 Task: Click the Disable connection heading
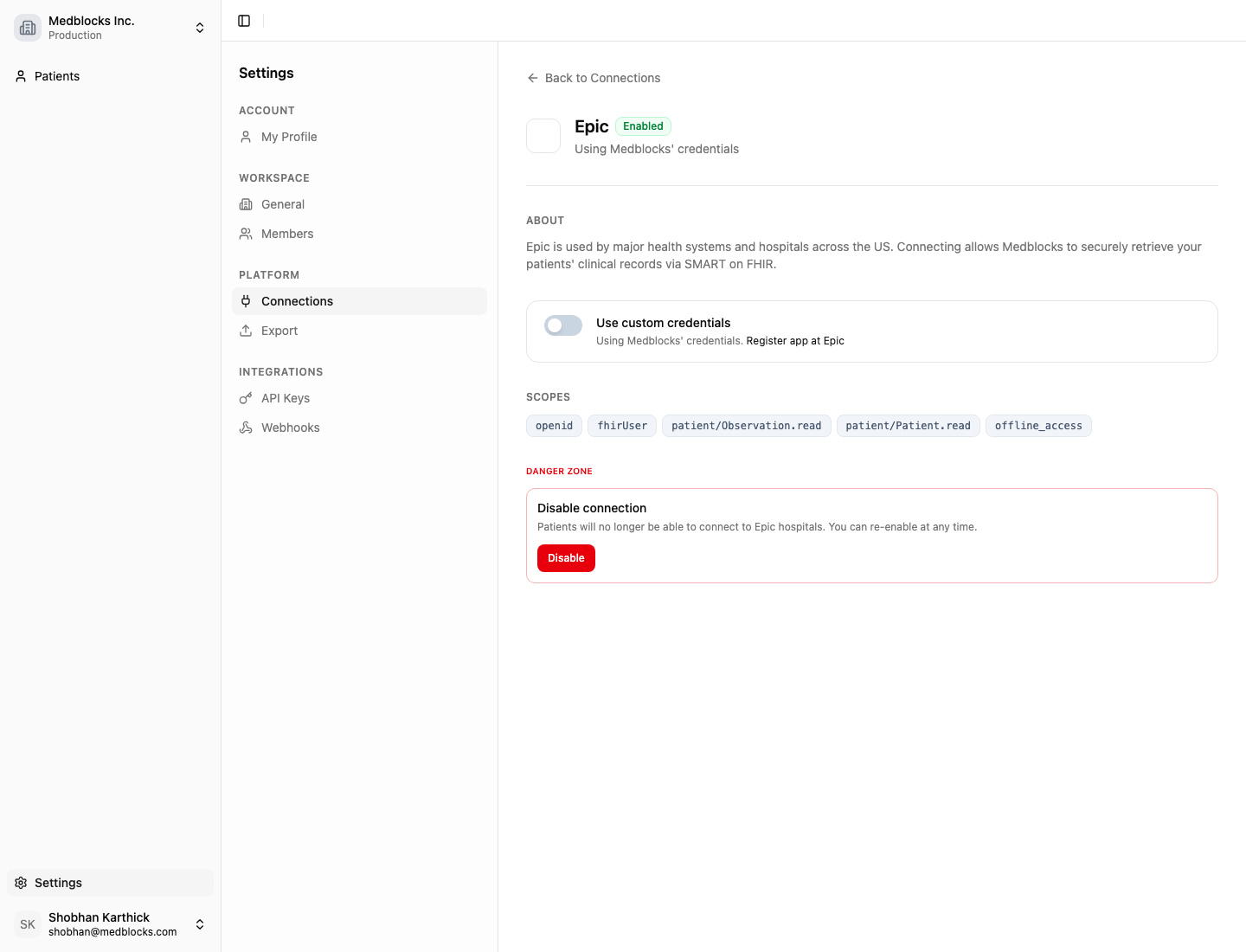tap(592, 508)
